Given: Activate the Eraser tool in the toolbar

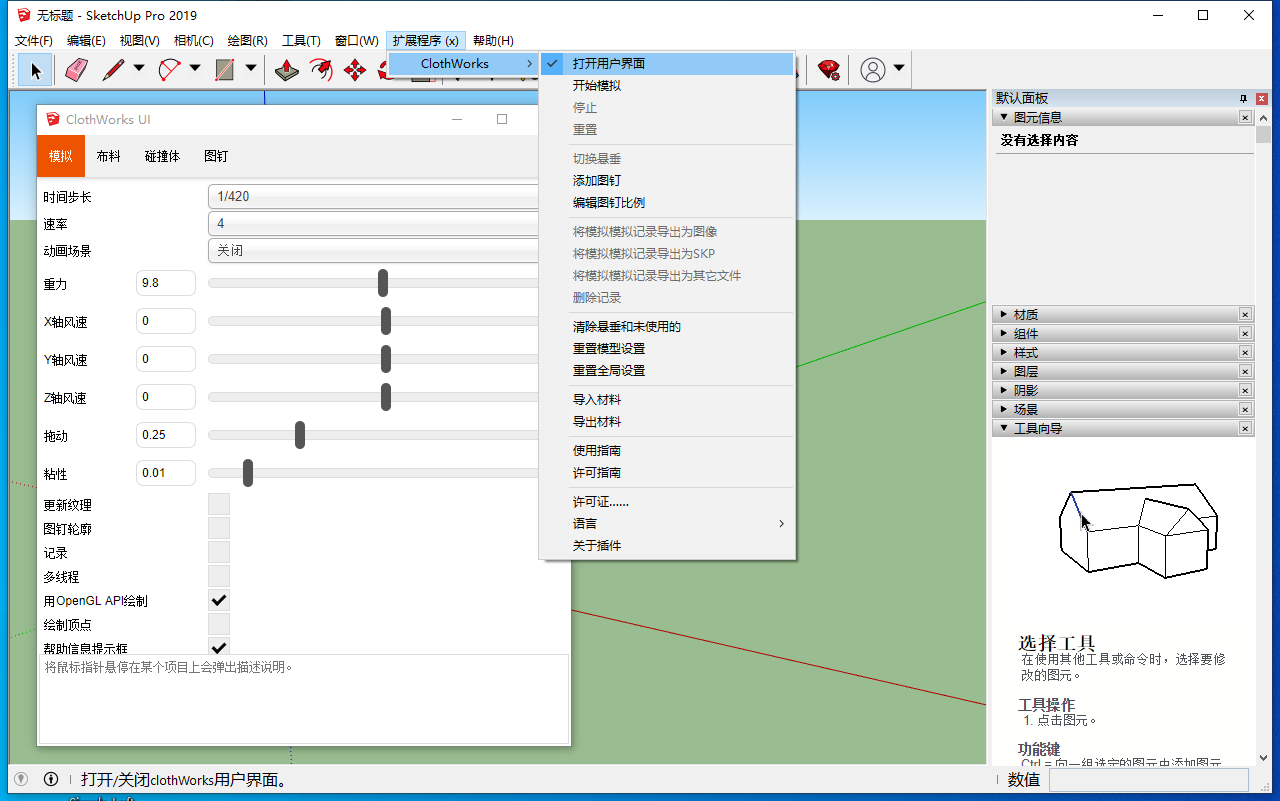Looking at the screenshot, I should click(75, 69).
